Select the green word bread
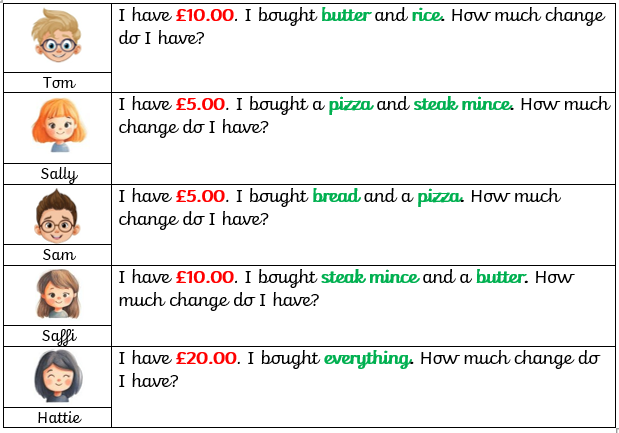The width and height of the screenshot is (619, 433). [336, 197]
